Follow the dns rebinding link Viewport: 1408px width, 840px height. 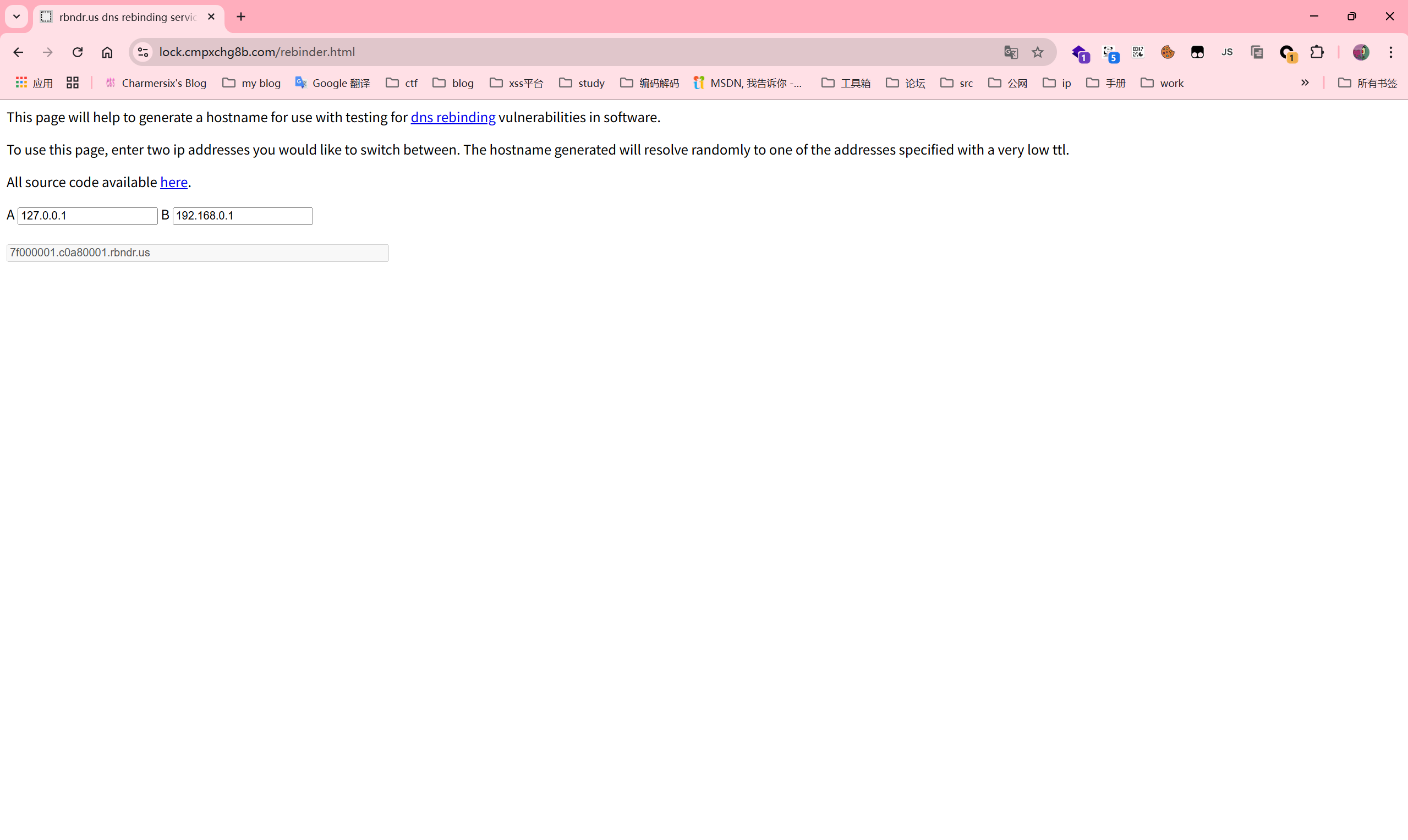(x=452, y=117)
